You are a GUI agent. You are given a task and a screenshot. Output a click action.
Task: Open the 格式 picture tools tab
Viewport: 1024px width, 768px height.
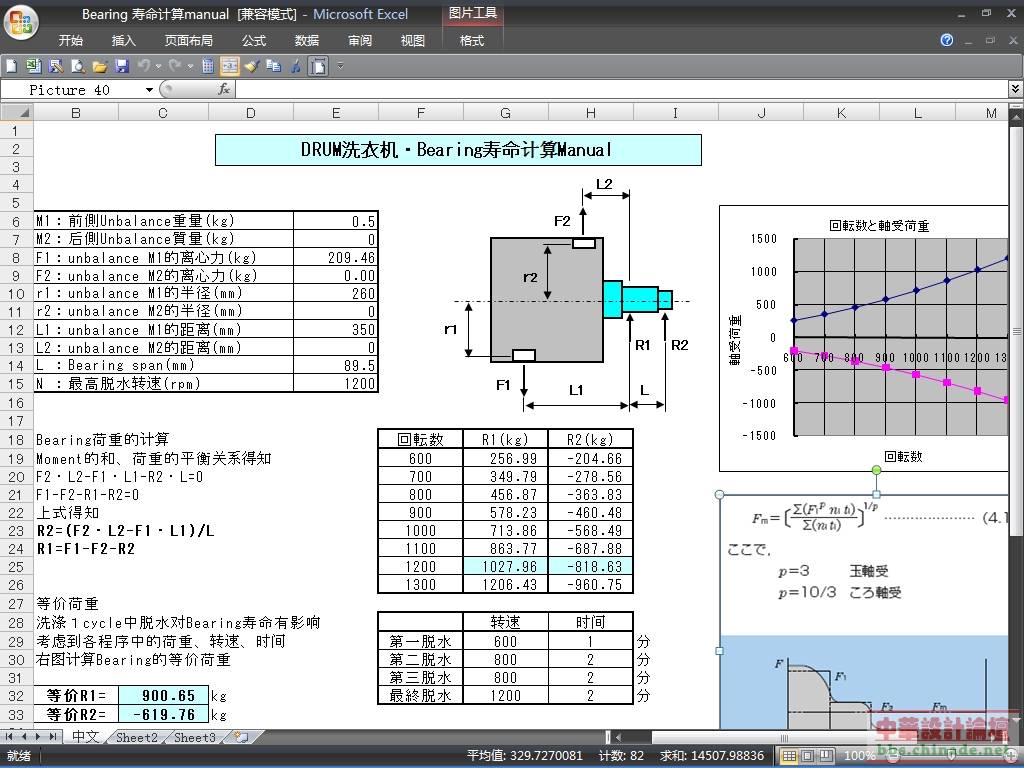pyautogui.click(x=472, y=40)
